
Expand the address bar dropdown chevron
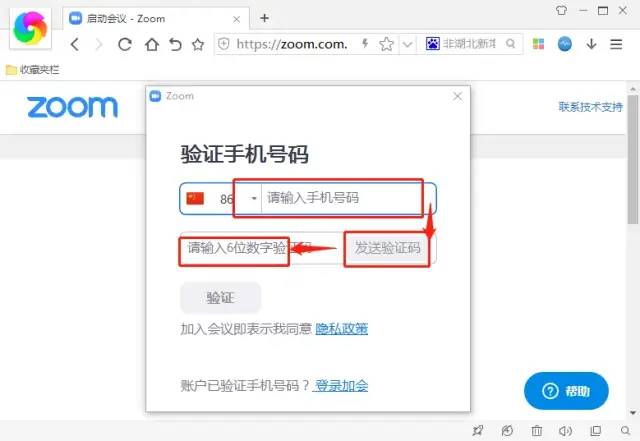click(408, 44)
